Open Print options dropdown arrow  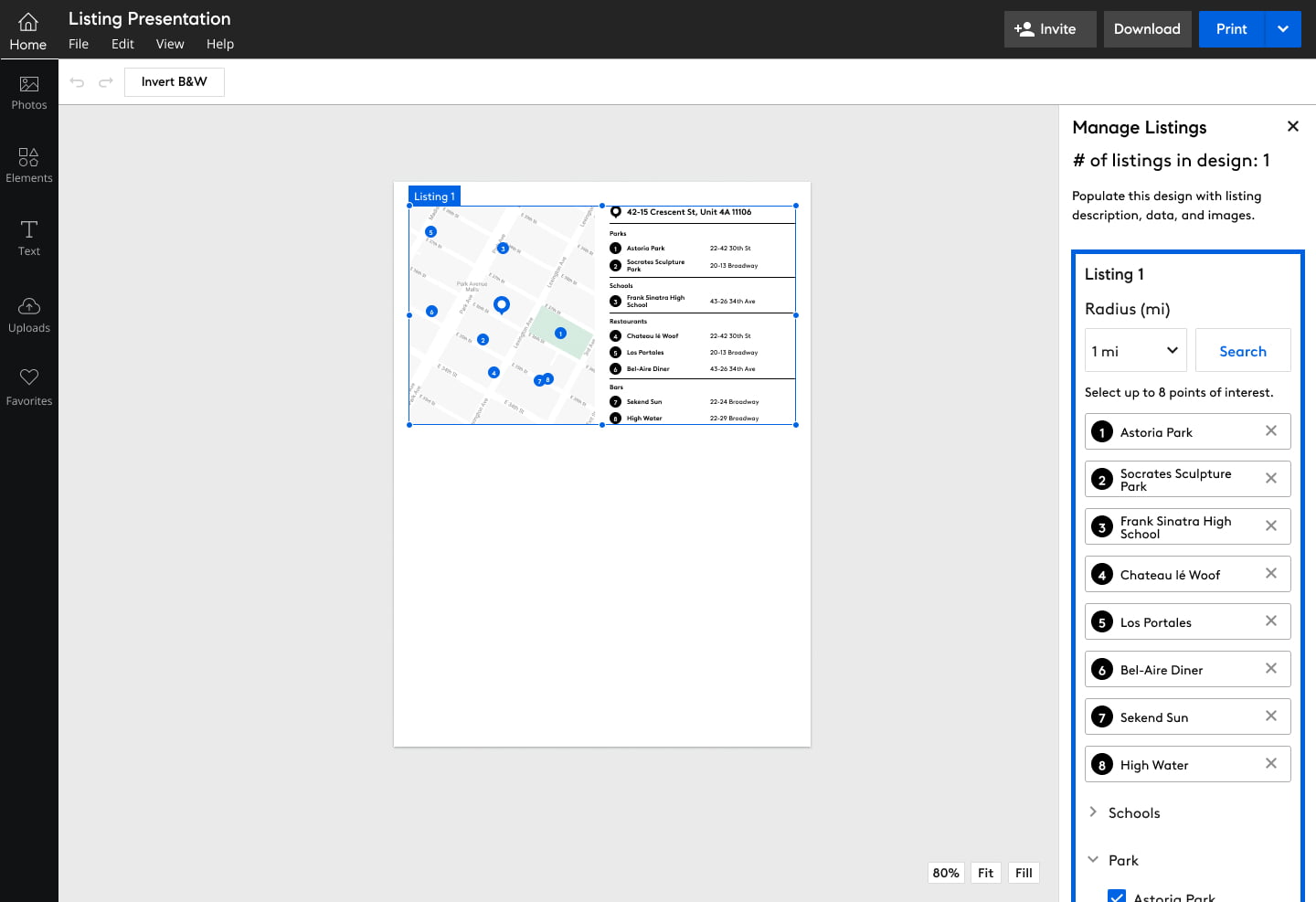(x=1283, y=29)
